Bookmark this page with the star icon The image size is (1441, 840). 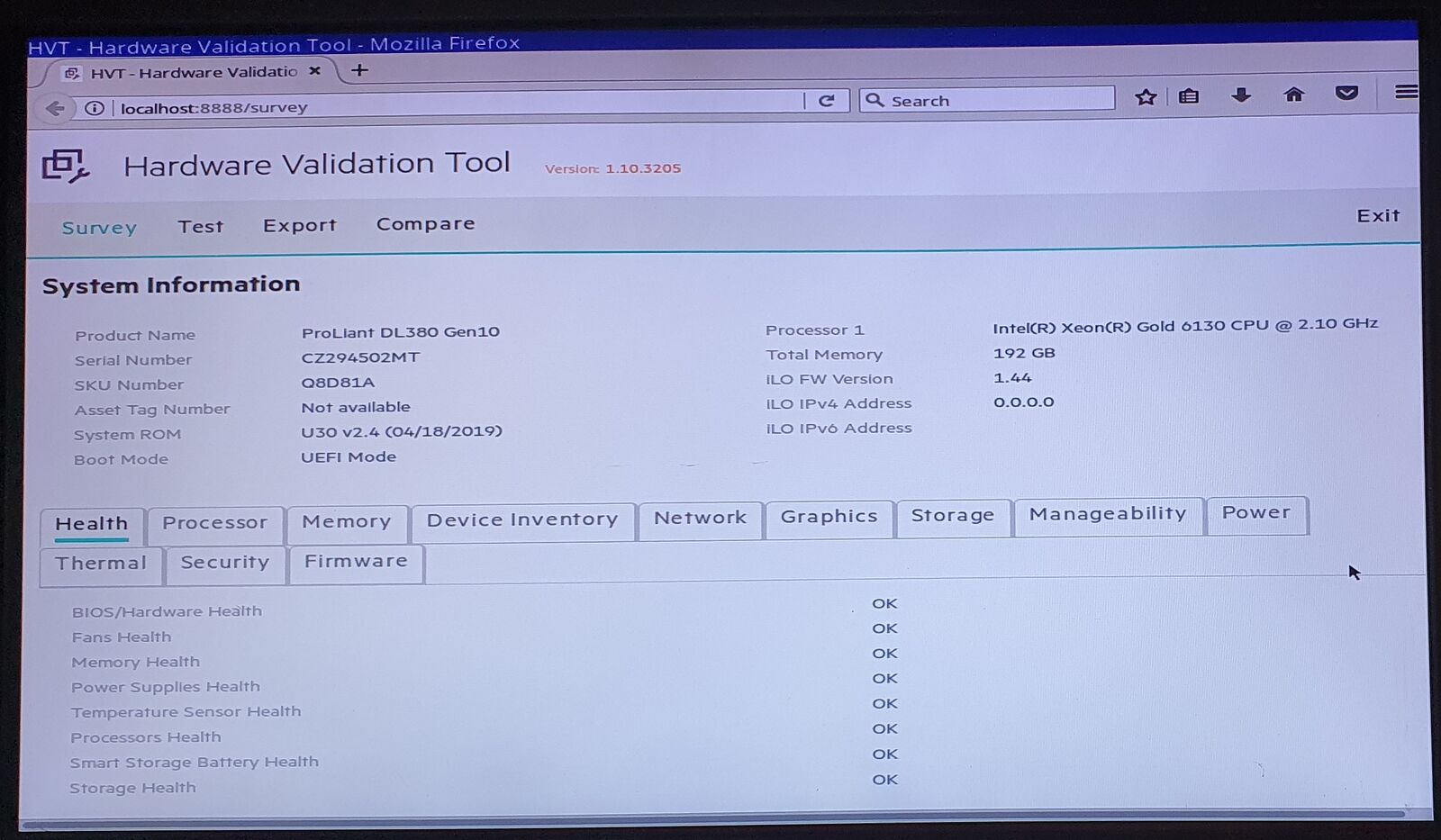(x=1146, y=96)
